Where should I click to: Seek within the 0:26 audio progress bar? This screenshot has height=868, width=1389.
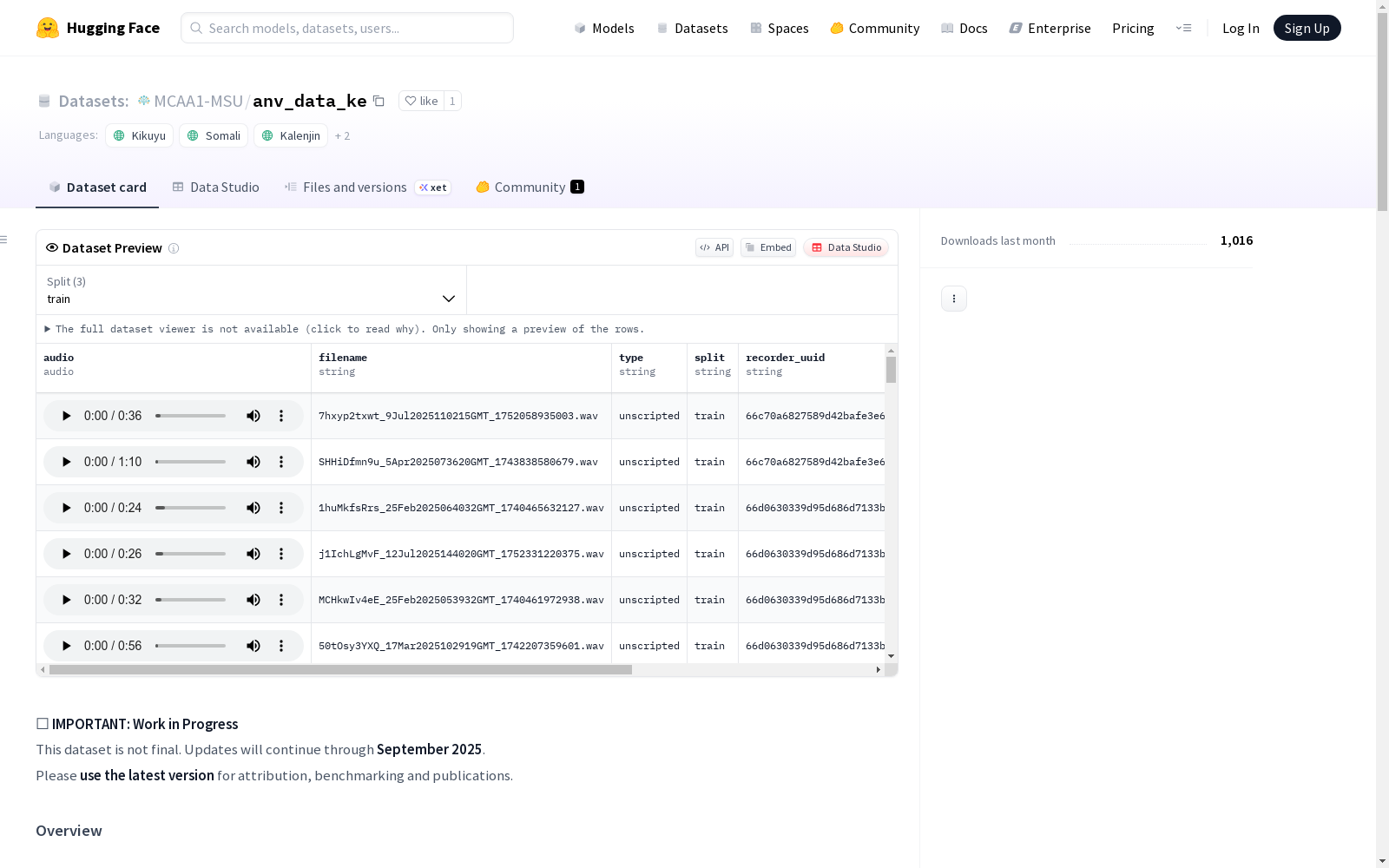tap(191, 554)
